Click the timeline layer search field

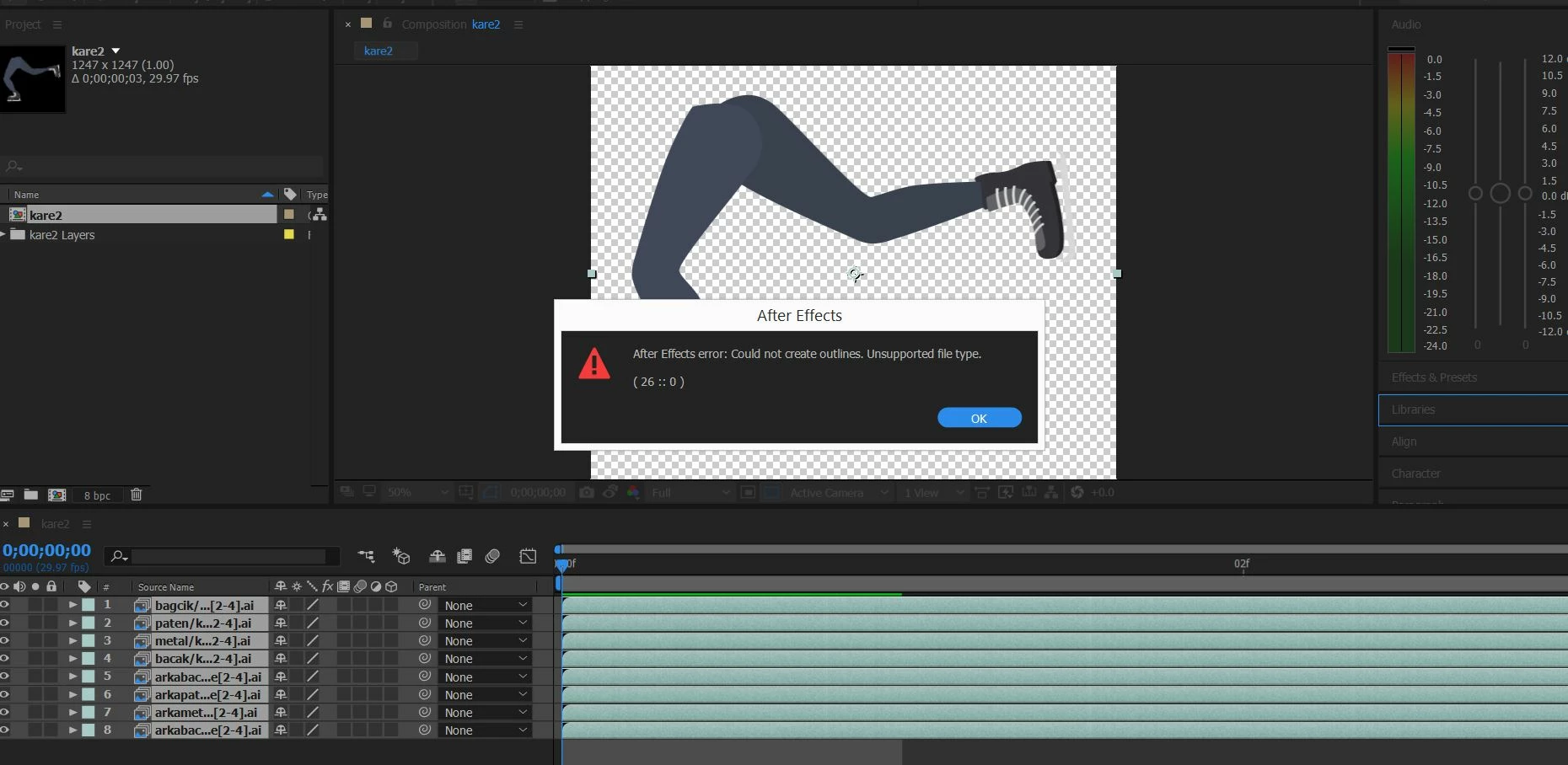pyautogui.click(x=222, y=556)
